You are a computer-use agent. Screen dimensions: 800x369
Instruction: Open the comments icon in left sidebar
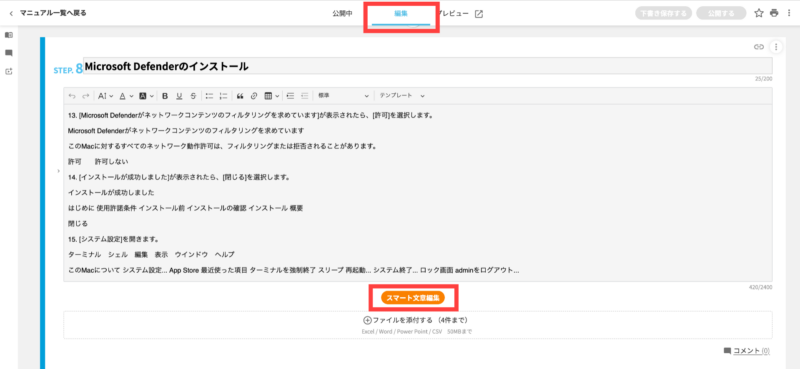click(x=8, y=53)
